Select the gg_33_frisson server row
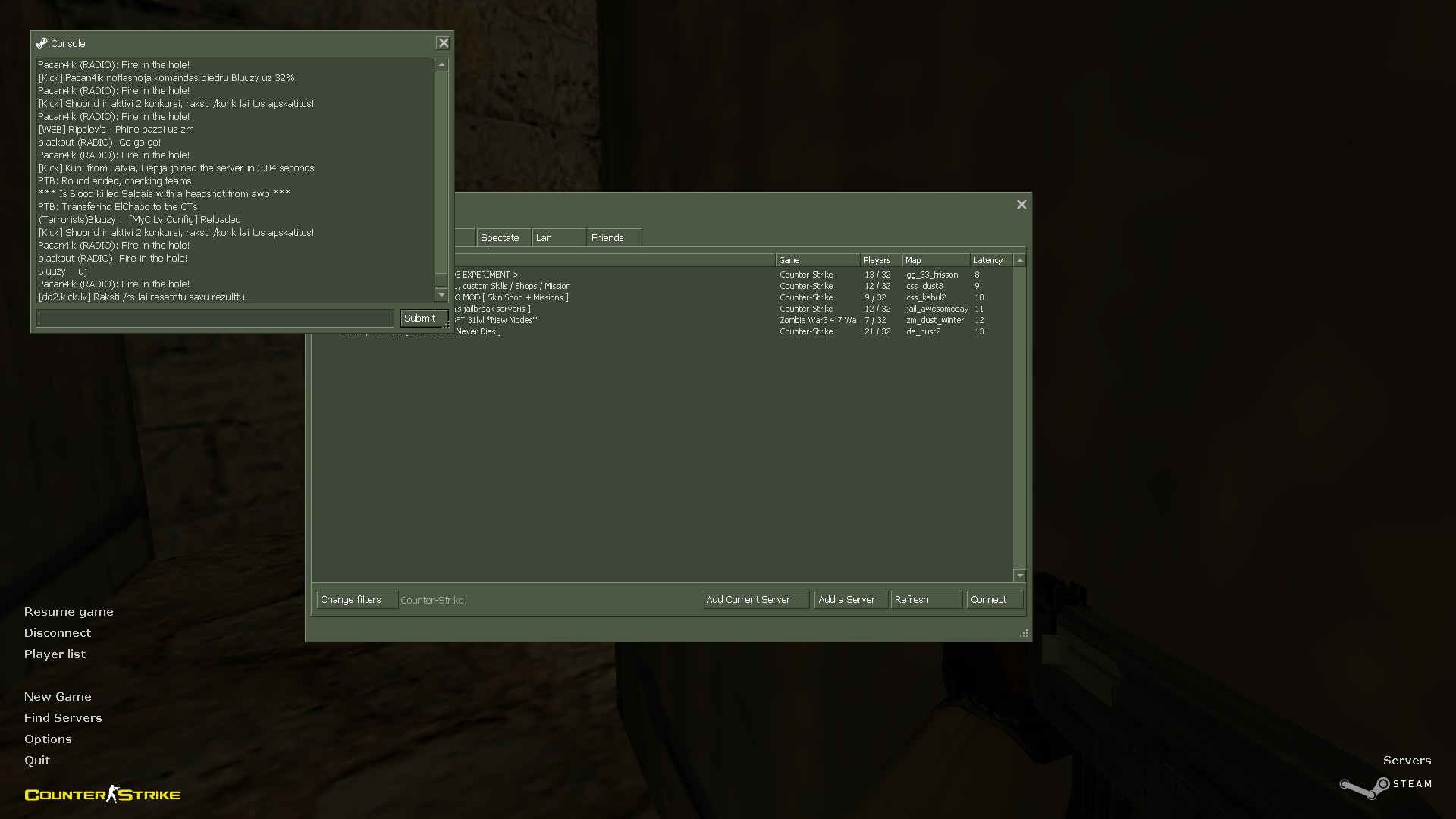Image resolution: width=1456 pixels, height=819 pixels. 664,275
